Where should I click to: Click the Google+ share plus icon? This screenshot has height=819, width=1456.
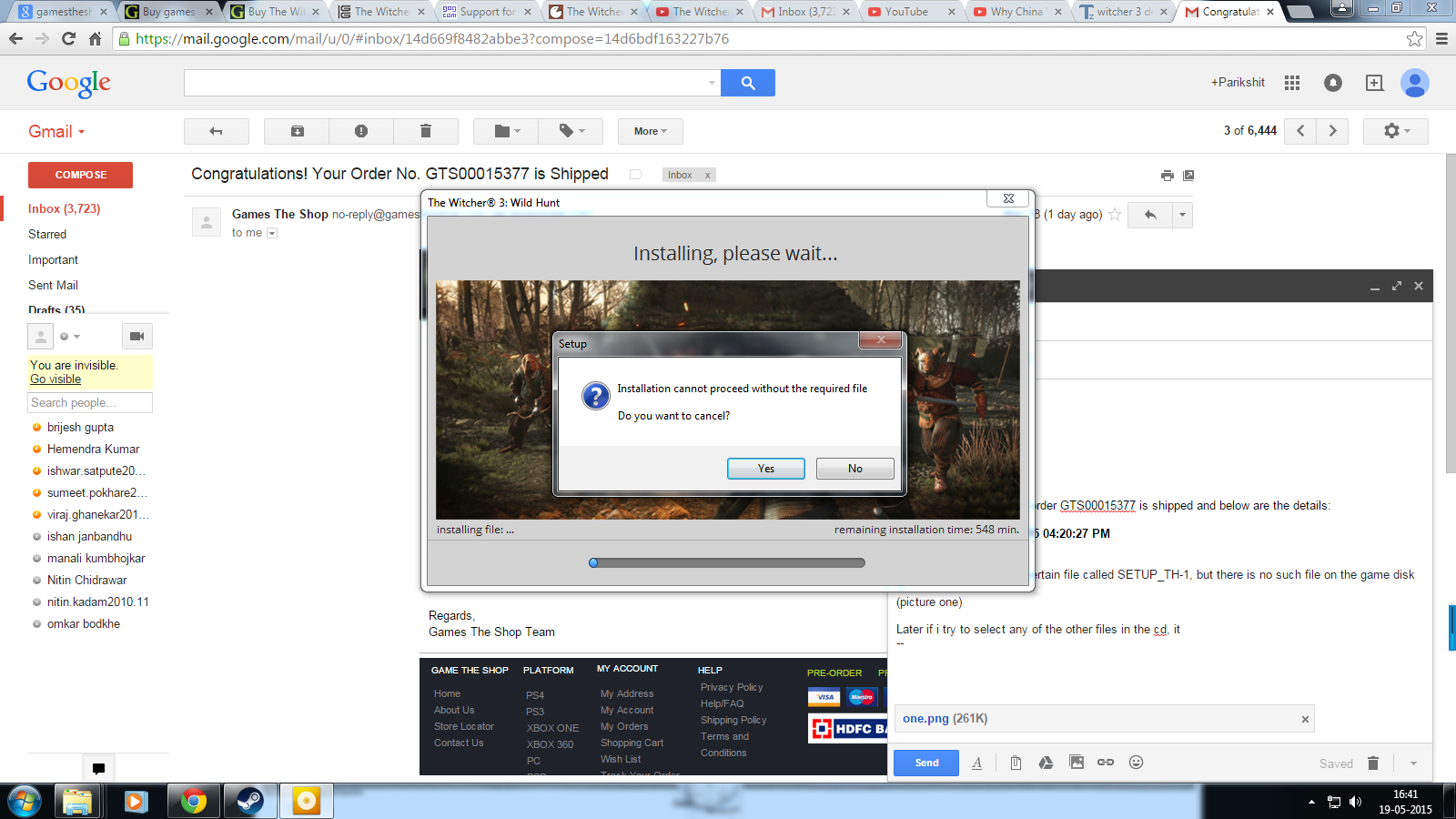point(1375,83)
